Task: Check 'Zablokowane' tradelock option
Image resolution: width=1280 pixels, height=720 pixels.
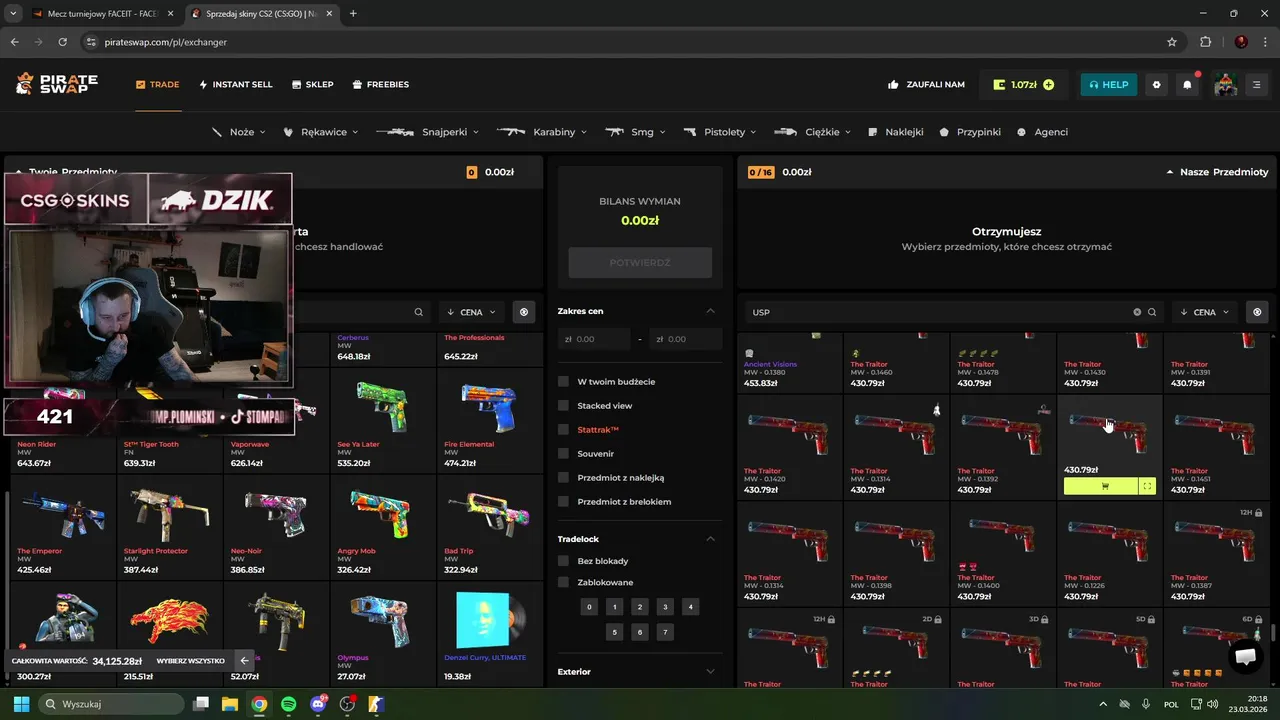Action: 563,582
